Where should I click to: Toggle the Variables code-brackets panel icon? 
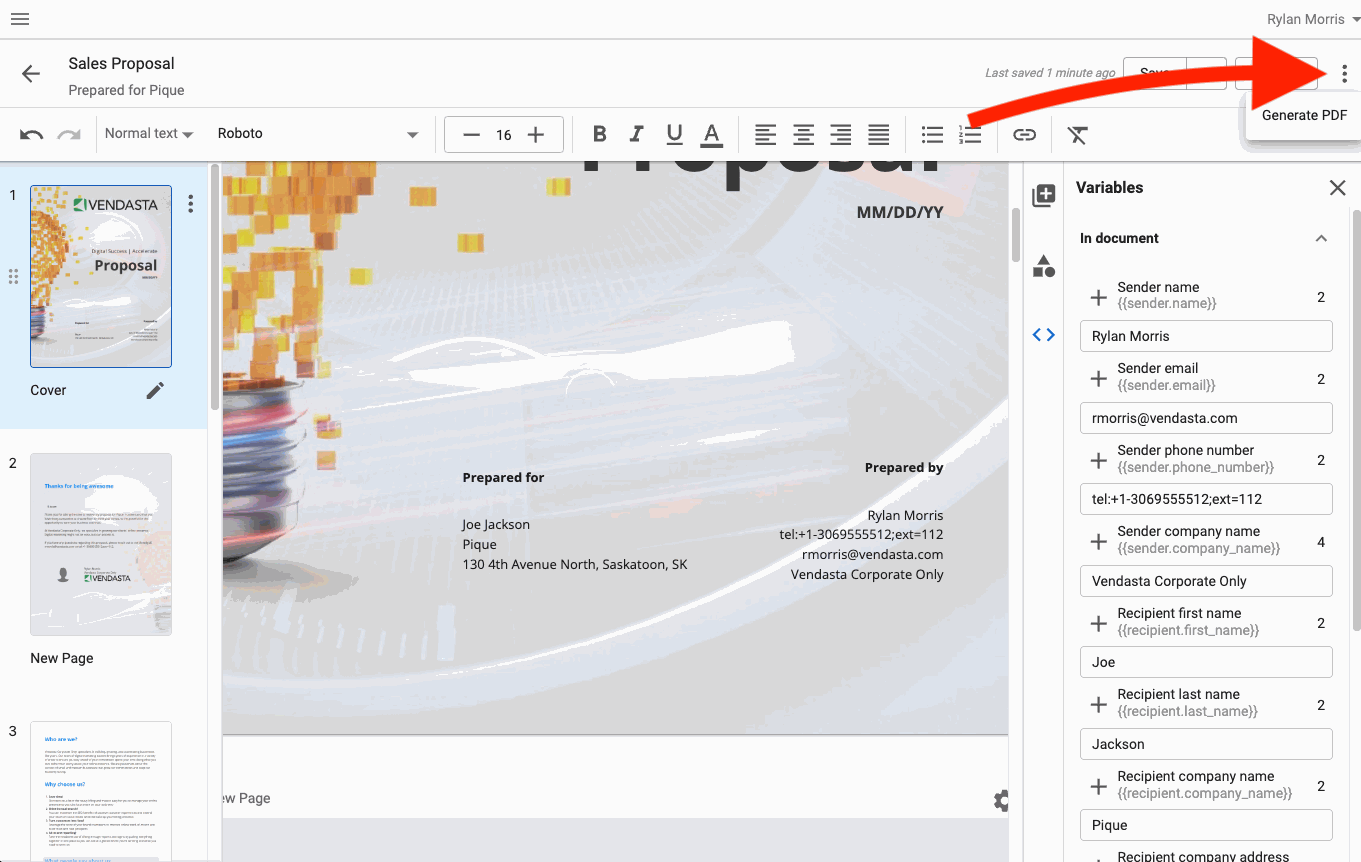(x=1044, y=335)
